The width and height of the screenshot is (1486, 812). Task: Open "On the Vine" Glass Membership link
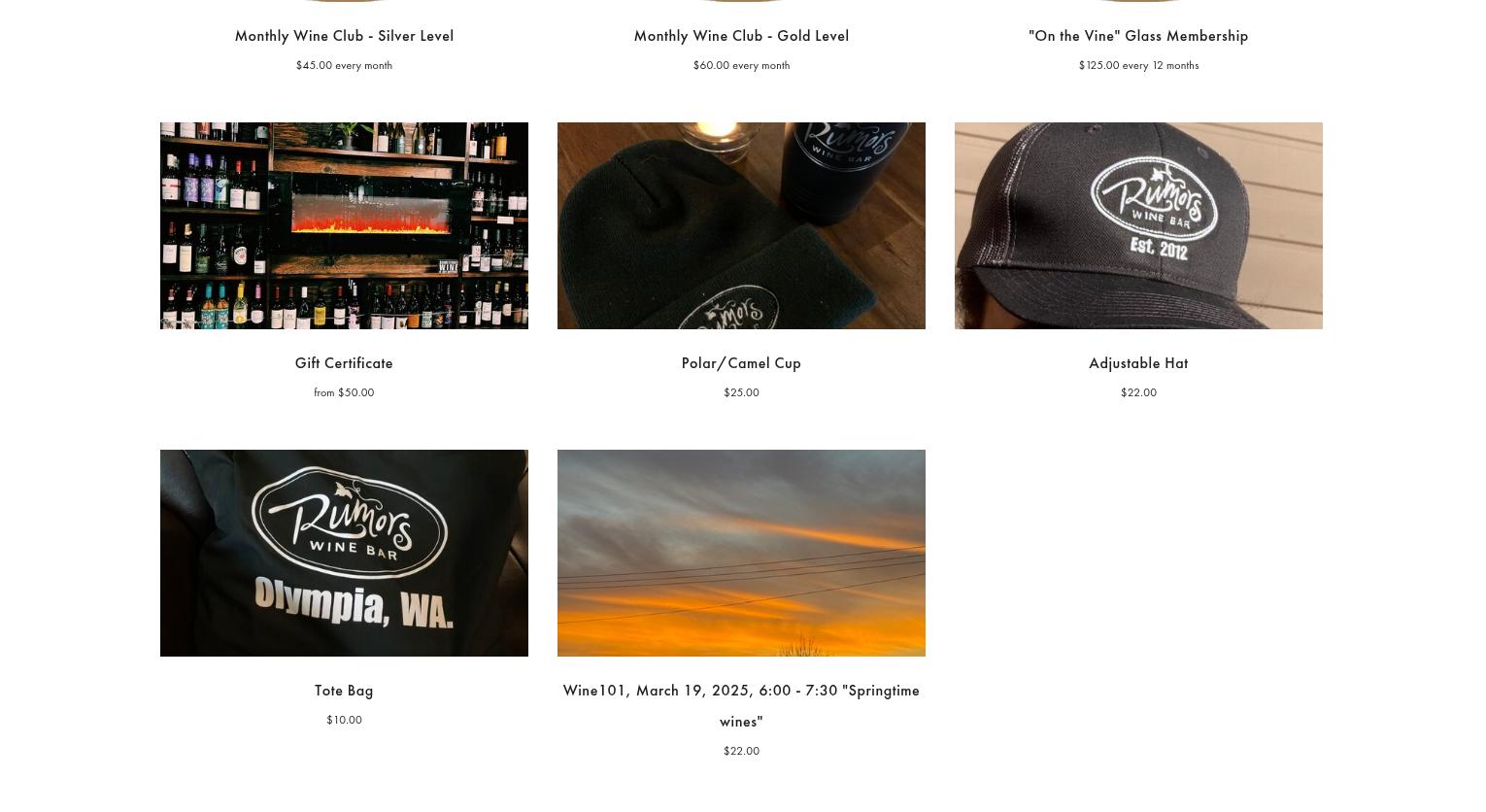pyautogui.click(x=1138, y=36)
